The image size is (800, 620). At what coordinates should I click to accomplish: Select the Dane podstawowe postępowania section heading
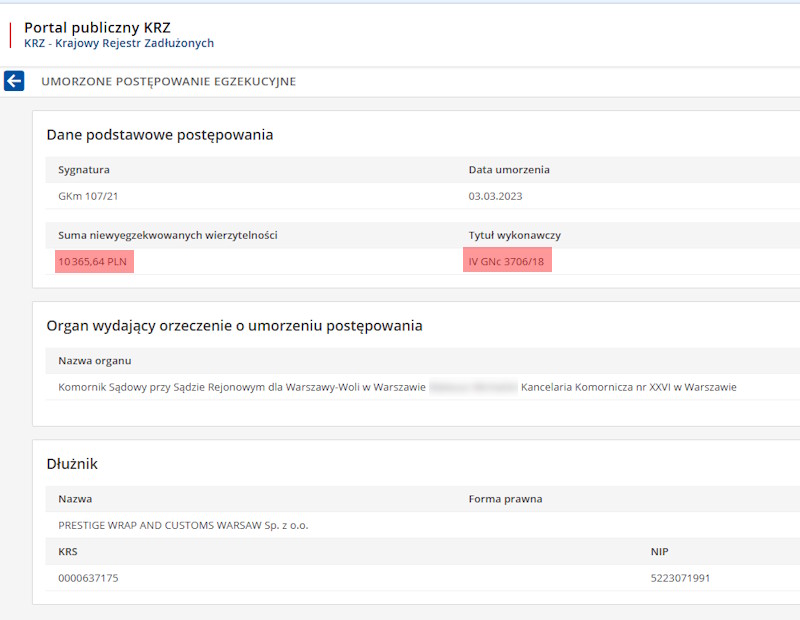coord(160,134)
